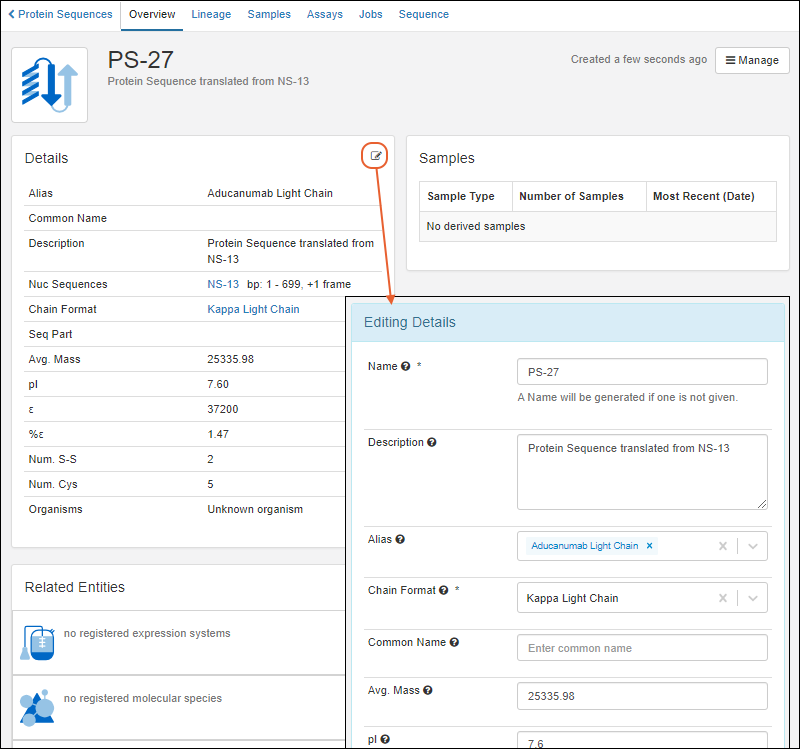Viewport: 800px width, 749px height.
Task: Expand the Alias dropdown arrow
Action: 753,546
